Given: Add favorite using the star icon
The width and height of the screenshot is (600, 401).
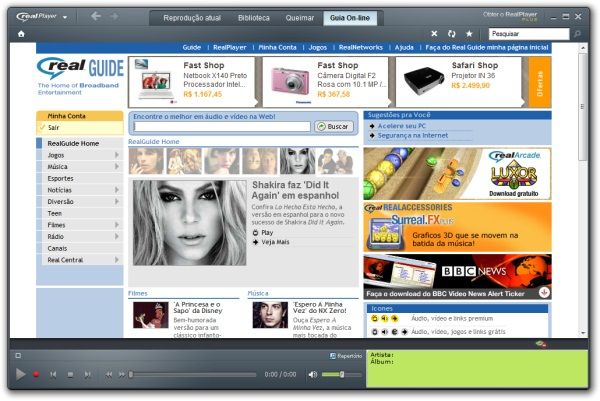Looking at the screenshot, I should coord(469,34).
